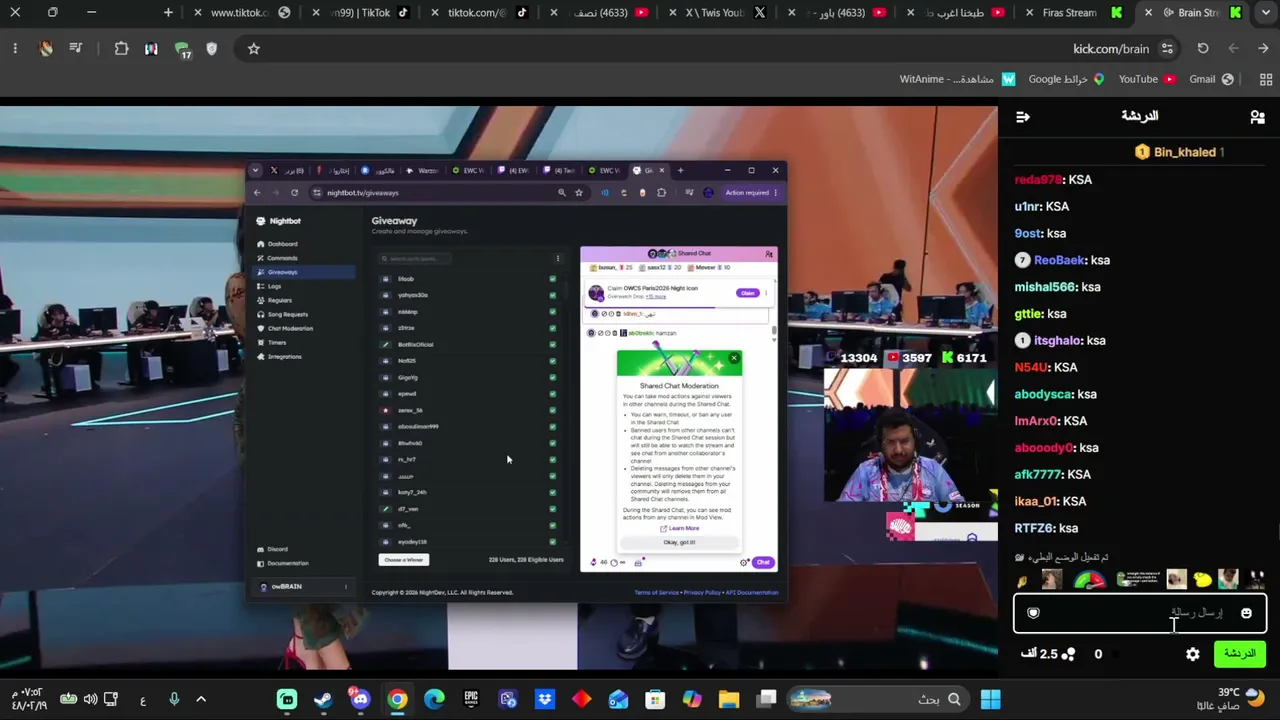The height and width of the screenshot is (720, 1280).
Task: Show the chat users list icon
Action: (x=1257, y=117)
